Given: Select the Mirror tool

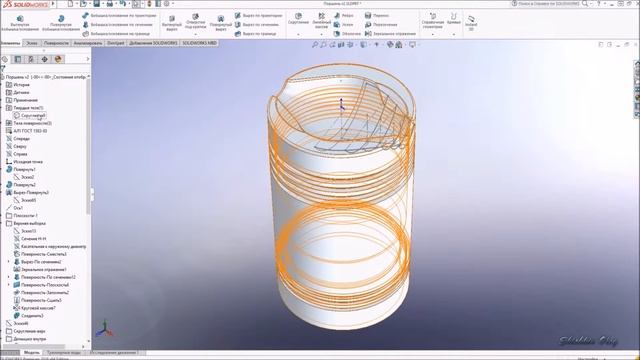Looking at the screenshot, I should coord(390,34).
